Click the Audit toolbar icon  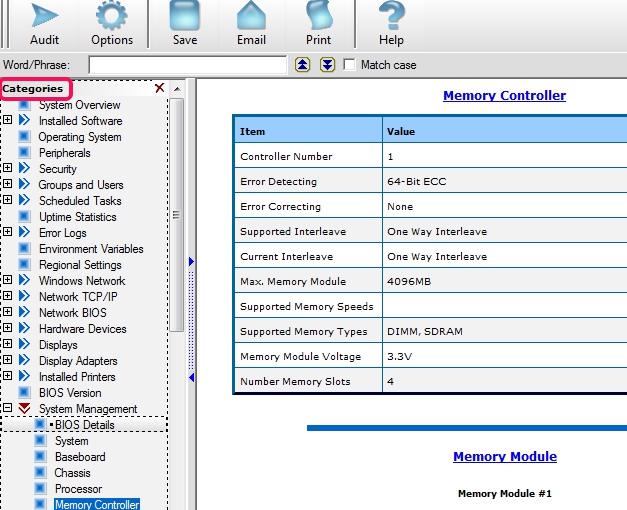click(44, 16)
